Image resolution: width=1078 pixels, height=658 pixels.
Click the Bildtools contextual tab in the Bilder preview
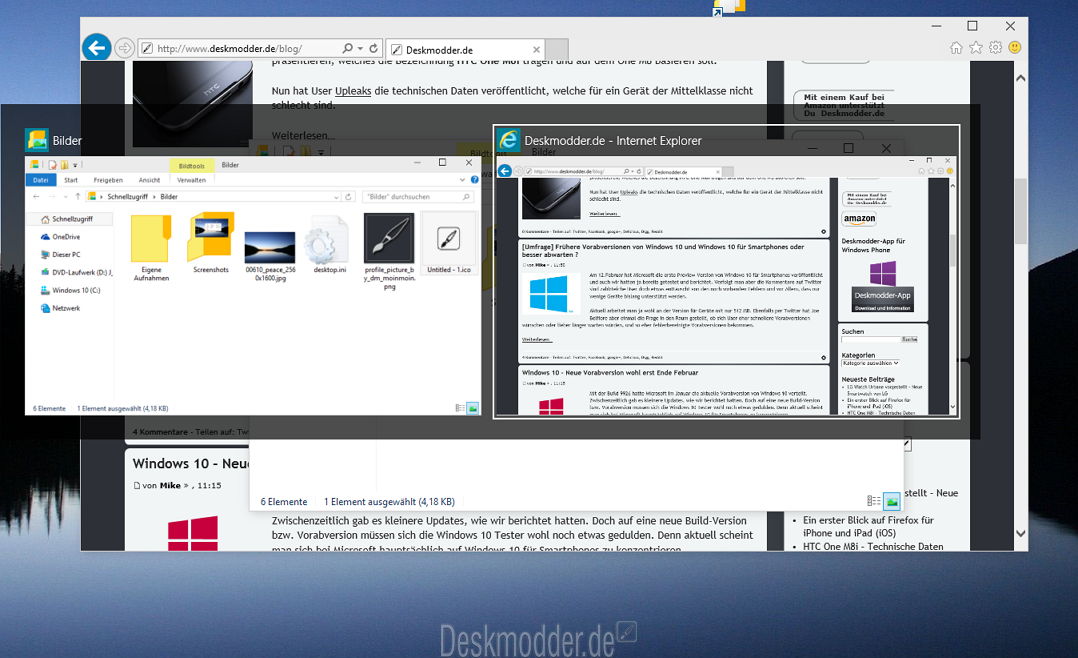[x=191, y=166]
